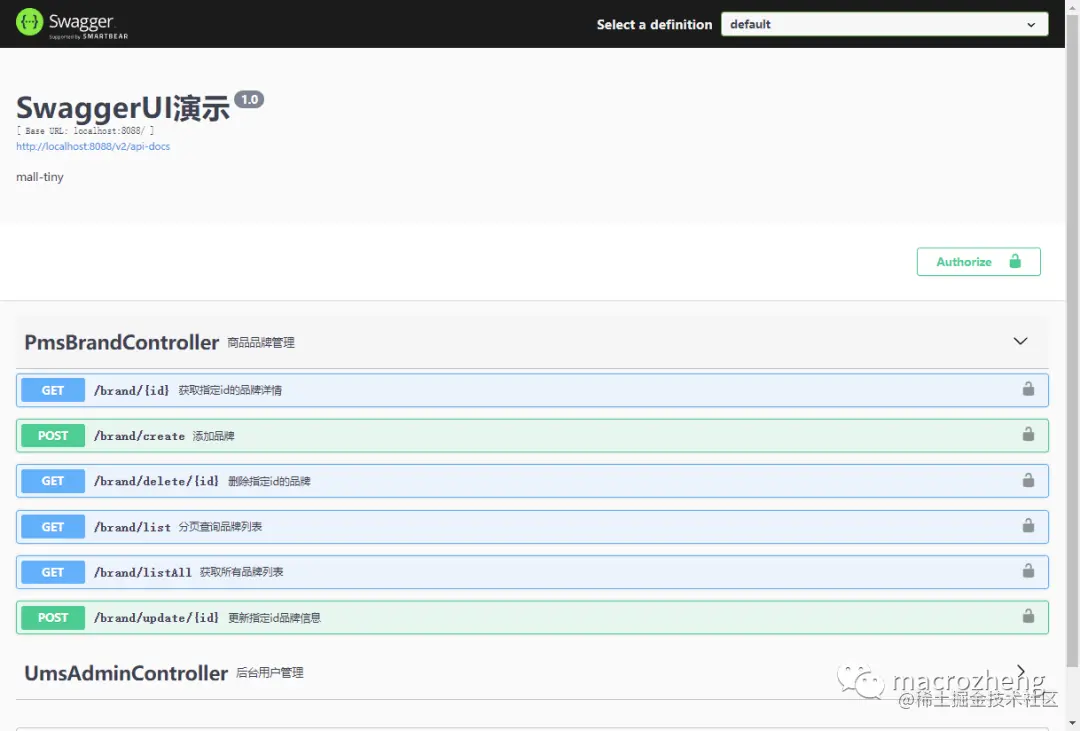Expand the UmsAdminController section chevron
1080x731 pixels.
tap(1021, 671)
